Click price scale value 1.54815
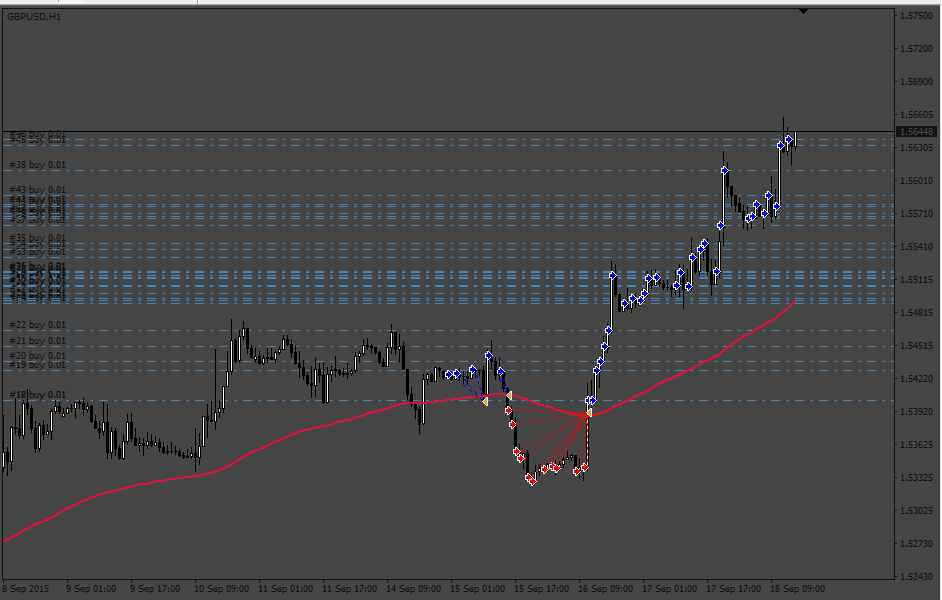The height and width of the screenshot is (600, 942). coord(916,313)
